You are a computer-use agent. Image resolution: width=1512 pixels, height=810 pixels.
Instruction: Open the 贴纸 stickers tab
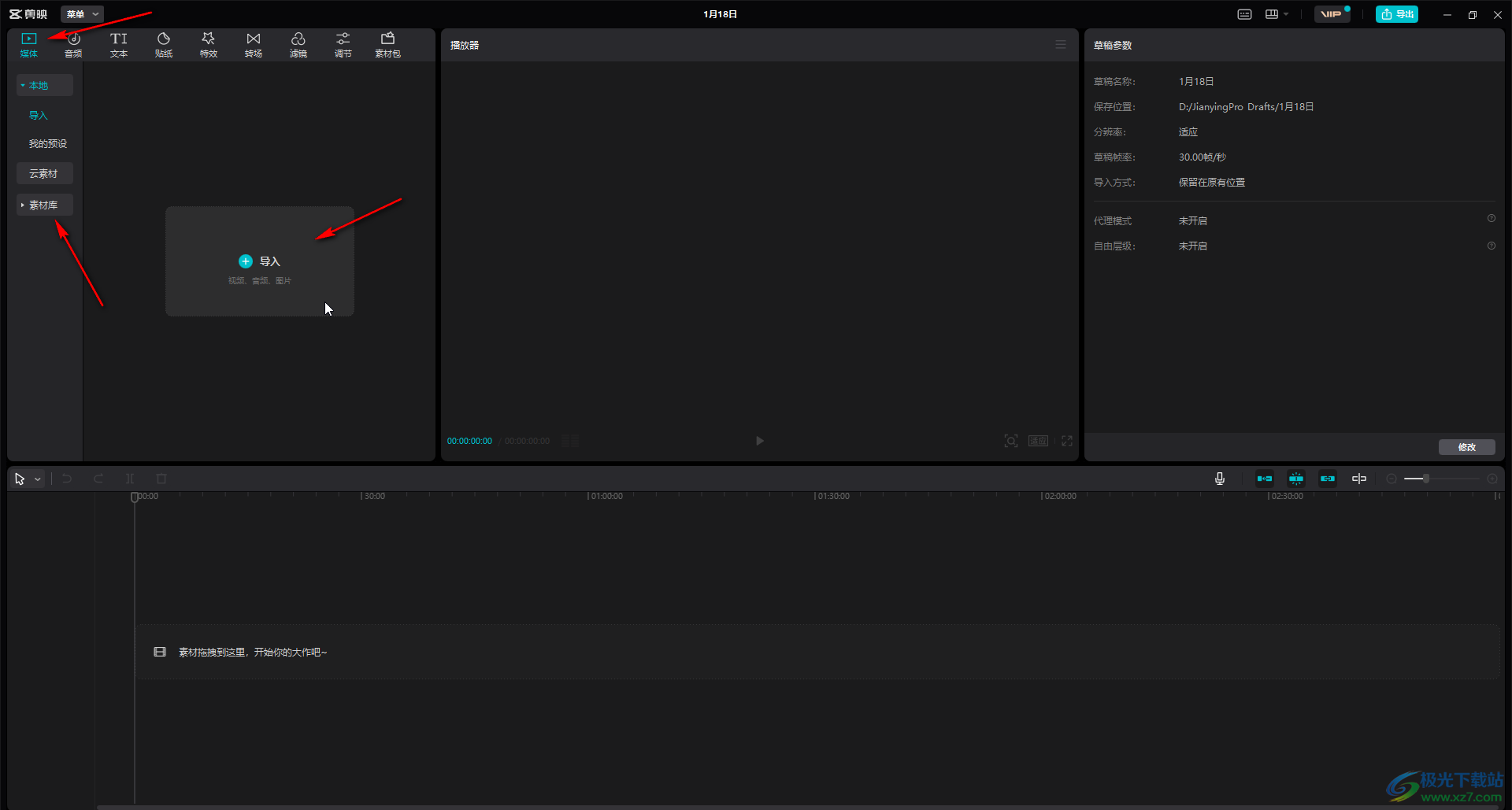click(164, 45)
